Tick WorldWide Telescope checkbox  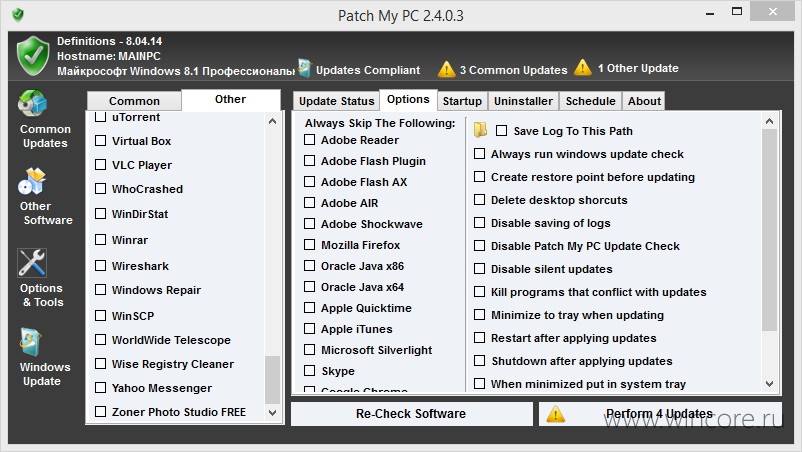[101, 340]
